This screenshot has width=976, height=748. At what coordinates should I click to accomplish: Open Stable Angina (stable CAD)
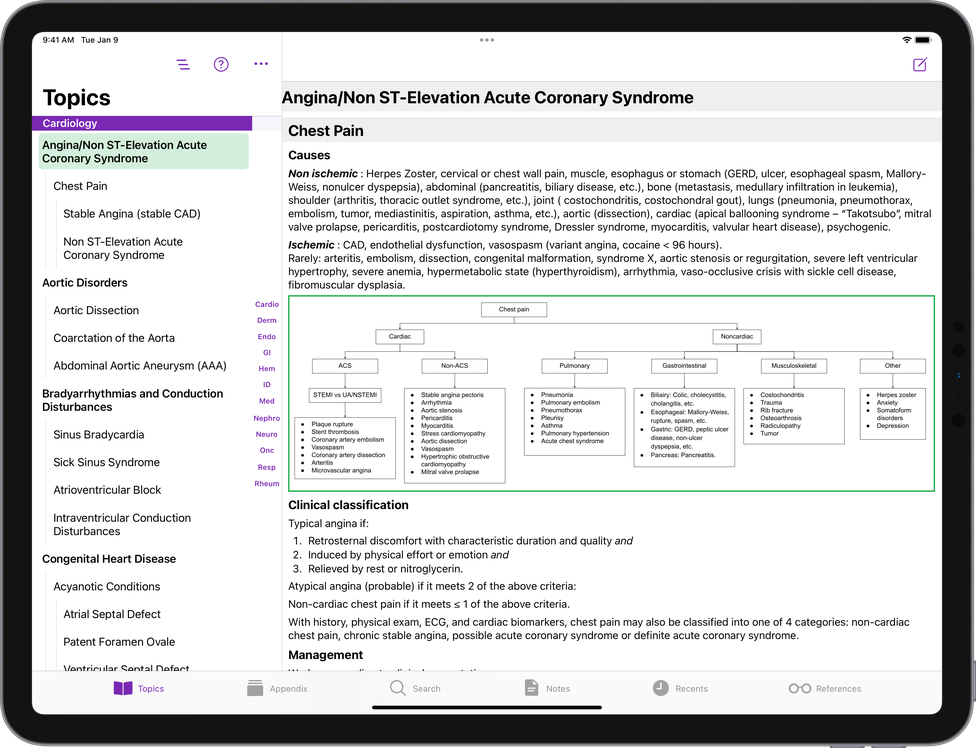132,213
